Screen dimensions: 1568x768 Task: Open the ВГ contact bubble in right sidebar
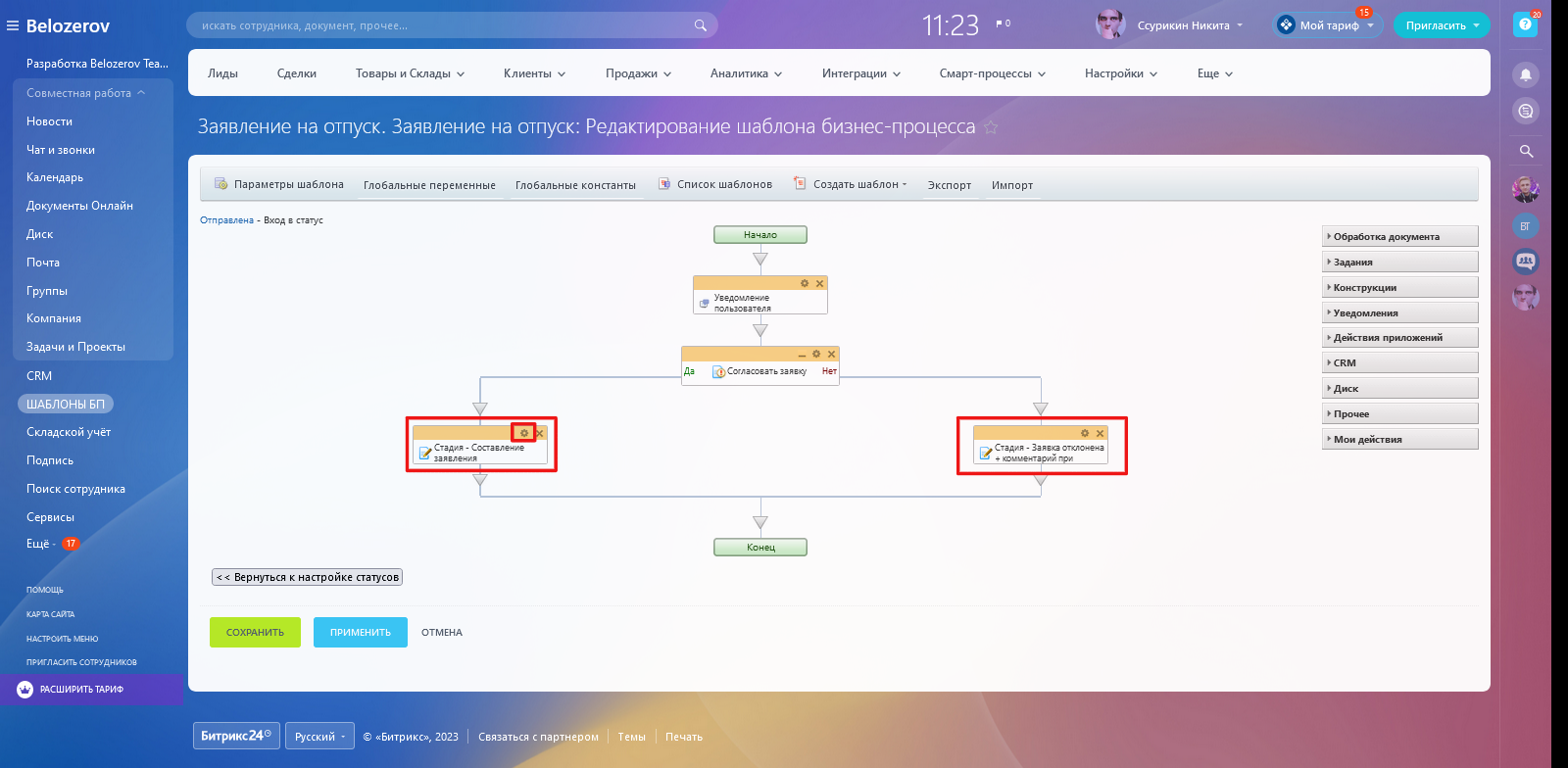(x=1525, y=226)
